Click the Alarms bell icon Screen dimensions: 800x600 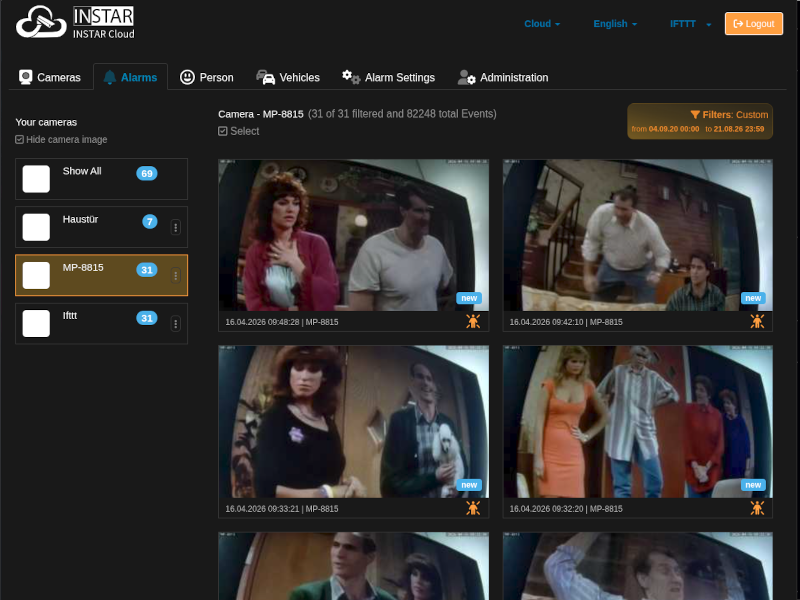coord(109,77)
